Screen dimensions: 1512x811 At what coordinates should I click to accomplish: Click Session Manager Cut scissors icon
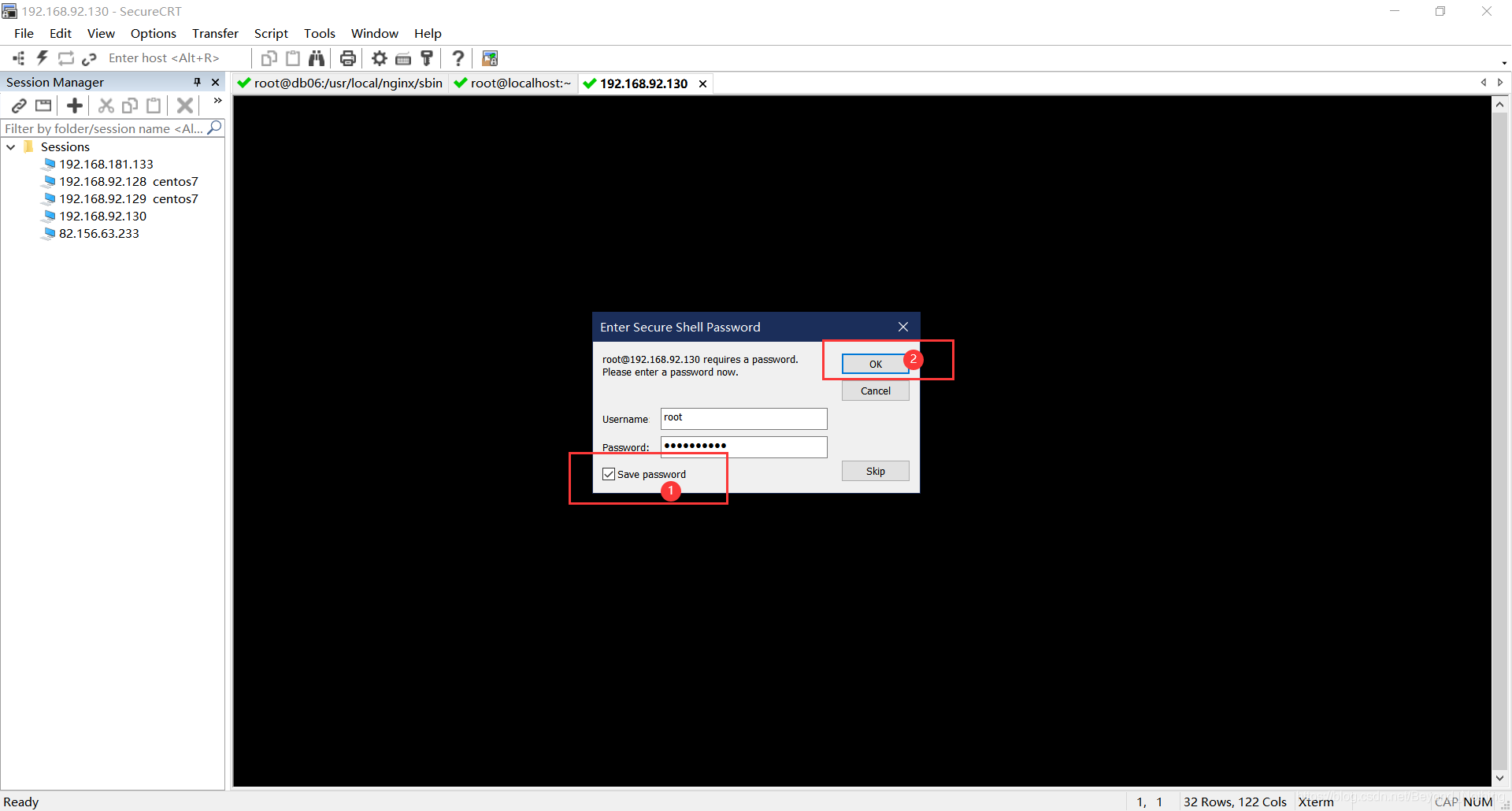pos(106,106)
